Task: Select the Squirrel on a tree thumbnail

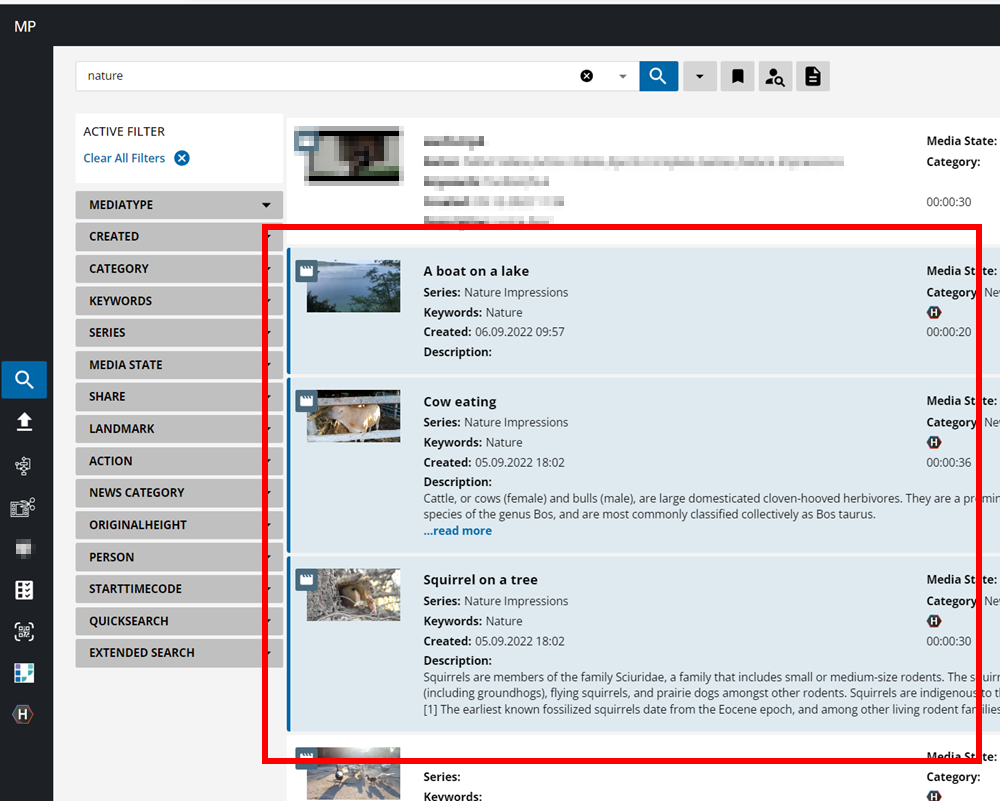Action: pyautogui.click(x=353, y=595)
